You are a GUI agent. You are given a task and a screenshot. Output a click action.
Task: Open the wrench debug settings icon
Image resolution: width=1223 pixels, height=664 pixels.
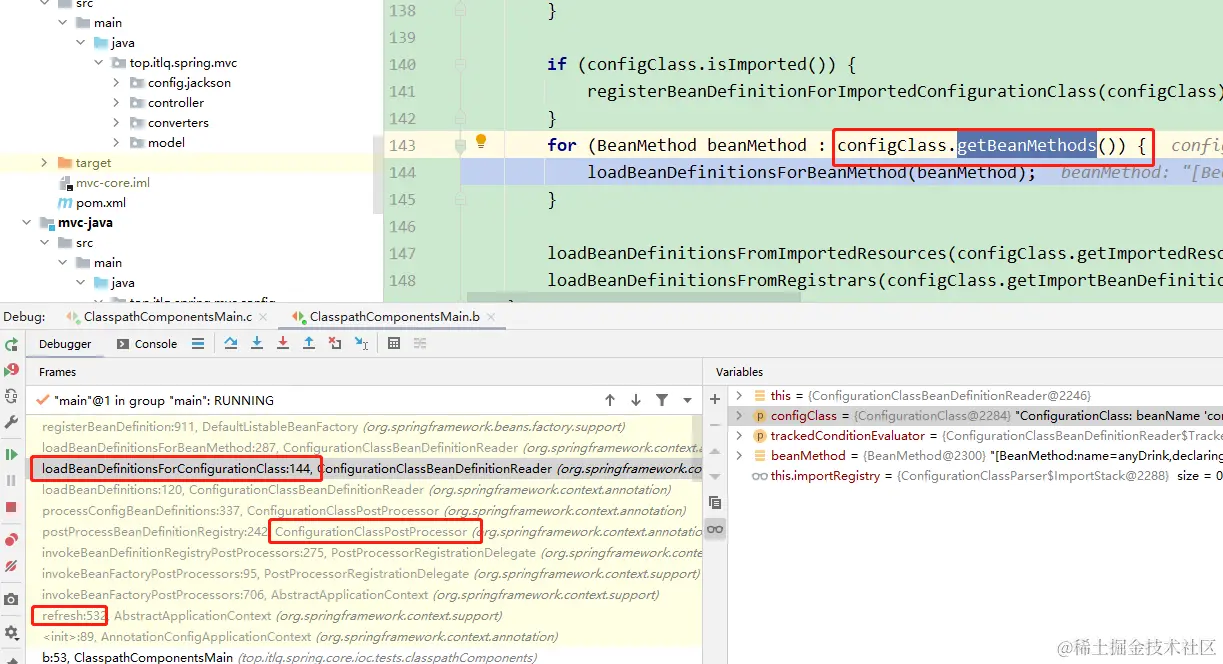[11, 422]
